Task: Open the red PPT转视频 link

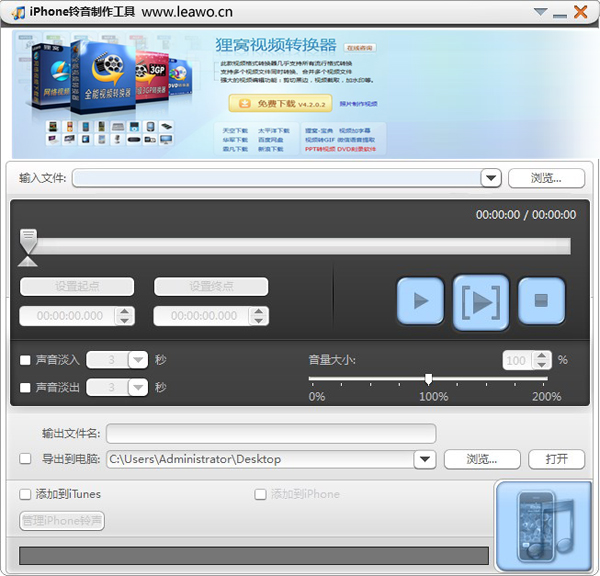Action: (x=320, y=149)
